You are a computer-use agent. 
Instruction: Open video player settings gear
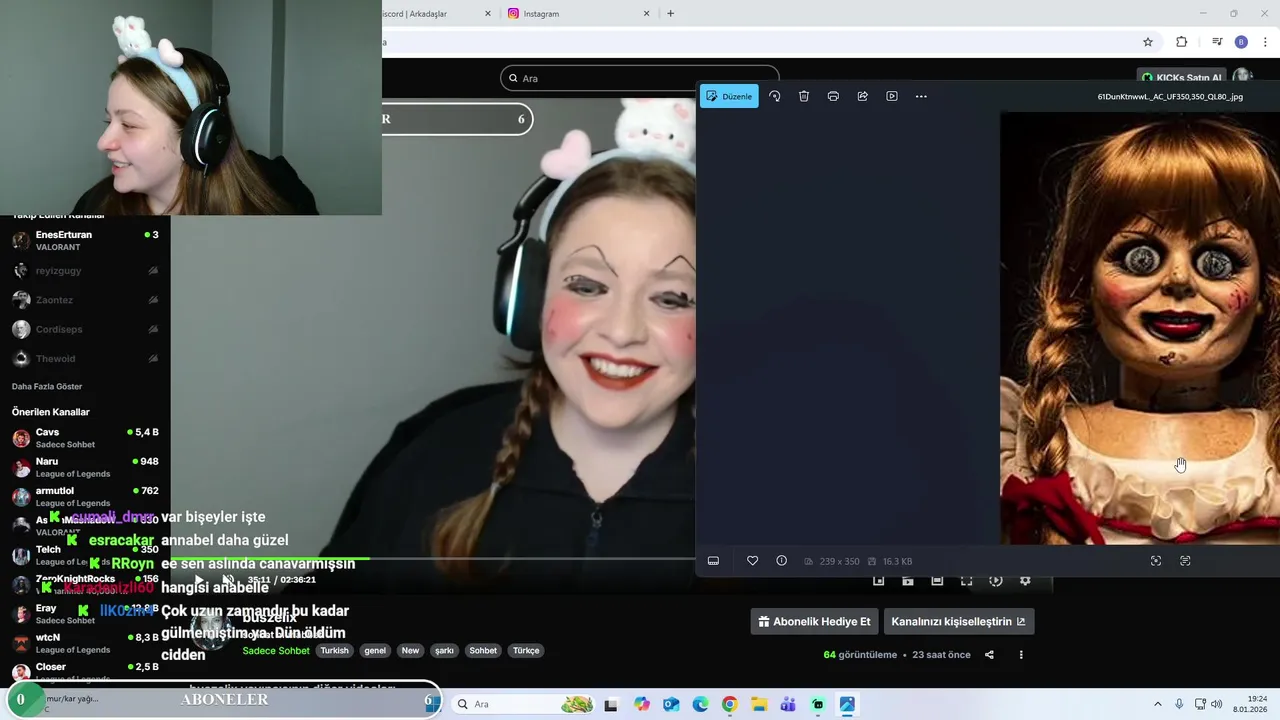(1025, 581)
